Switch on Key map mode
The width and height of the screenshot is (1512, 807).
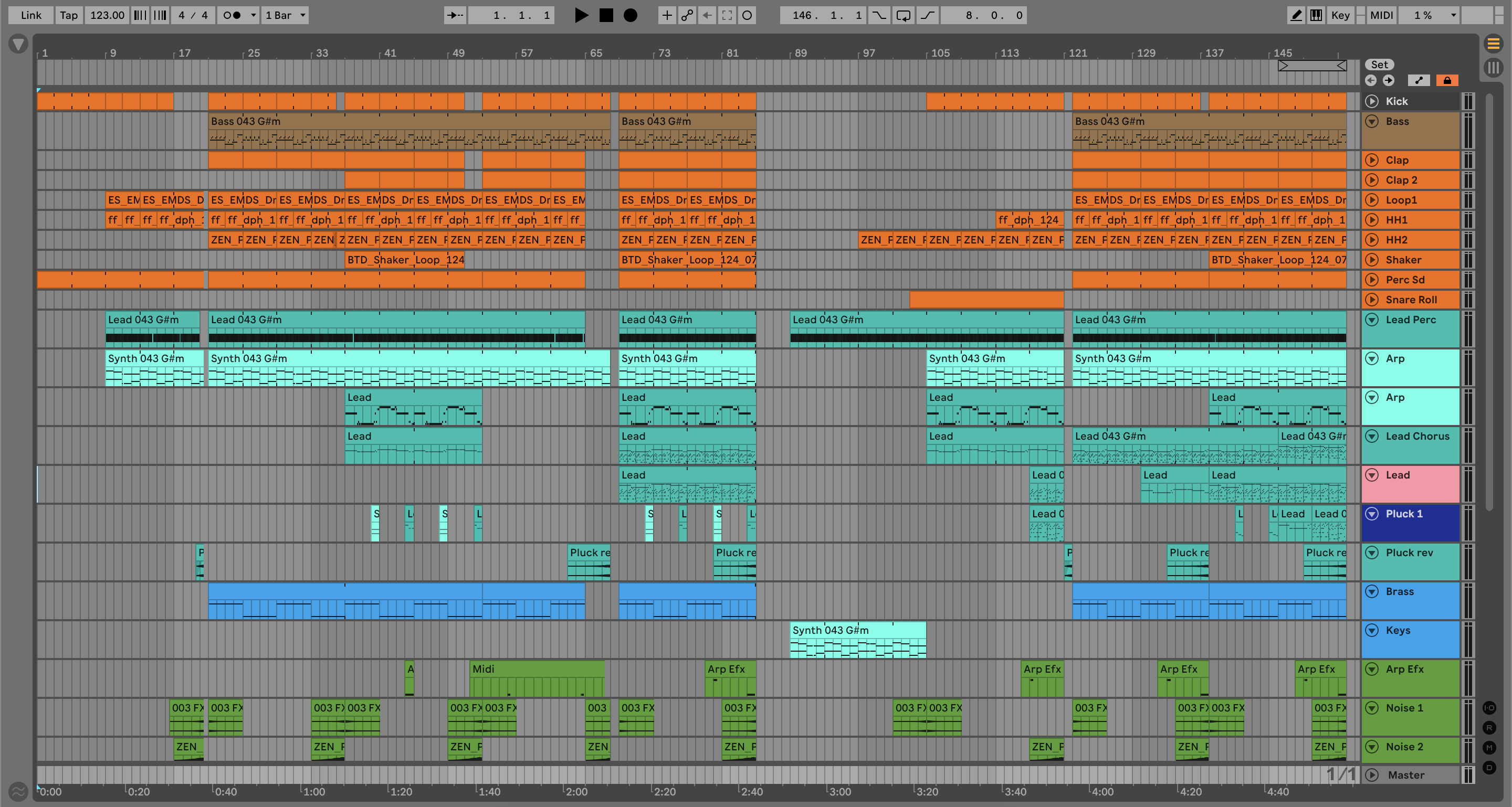[x=1340, y=15]
